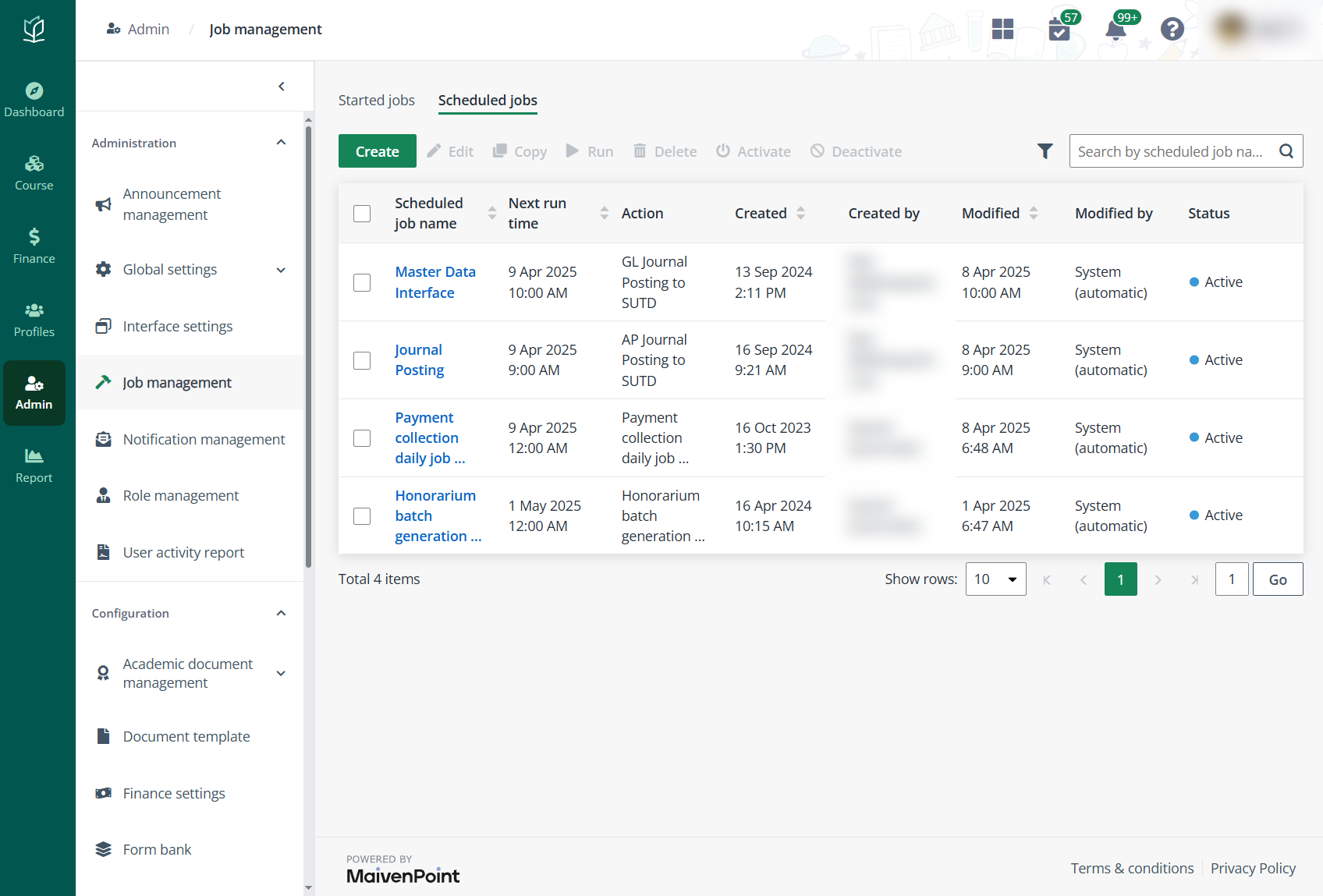Open the Terms & conditions link
This screenshot has height=896, width=1323.
(1132, 868)
